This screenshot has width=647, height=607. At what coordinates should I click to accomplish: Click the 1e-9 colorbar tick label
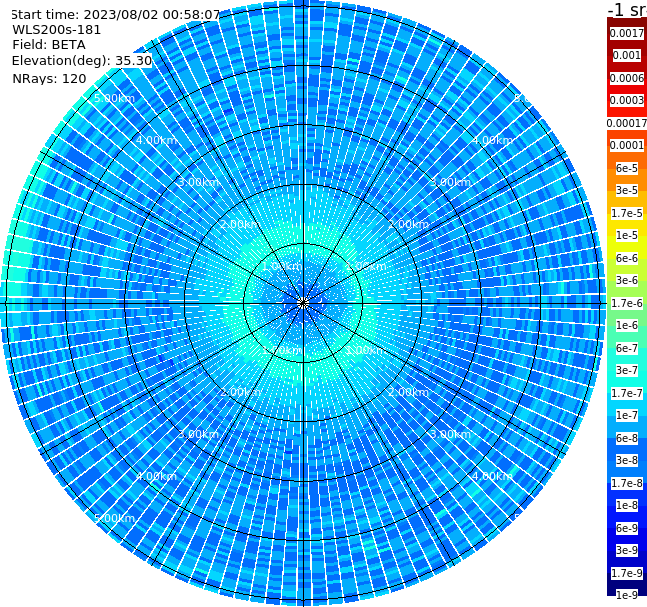coord(627,595)
